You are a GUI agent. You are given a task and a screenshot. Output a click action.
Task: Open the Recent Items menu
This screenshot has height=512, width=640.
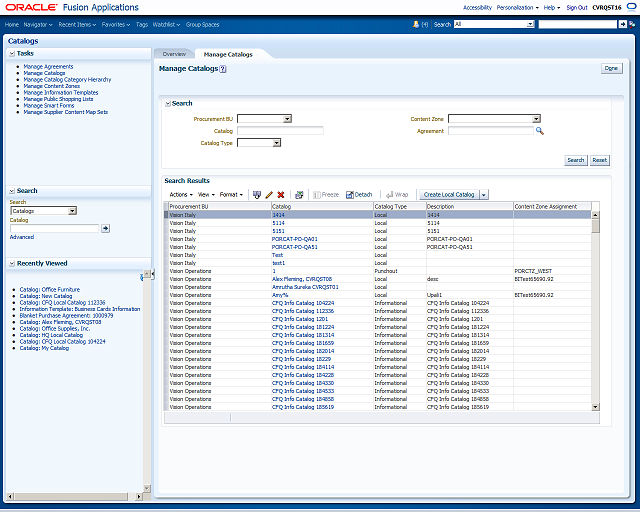[x=77, y=24]
